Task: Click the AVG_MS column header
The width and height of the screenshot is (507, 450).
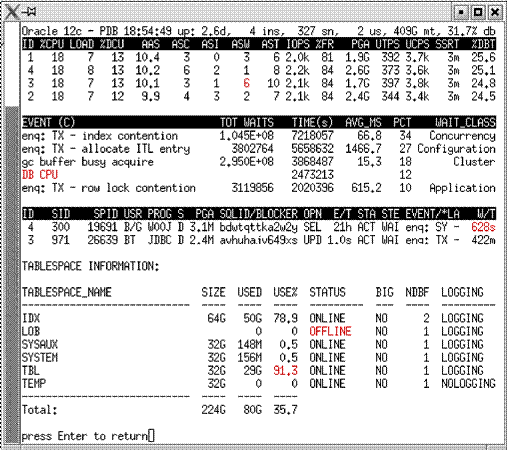Action: click(x=363, y=123)
